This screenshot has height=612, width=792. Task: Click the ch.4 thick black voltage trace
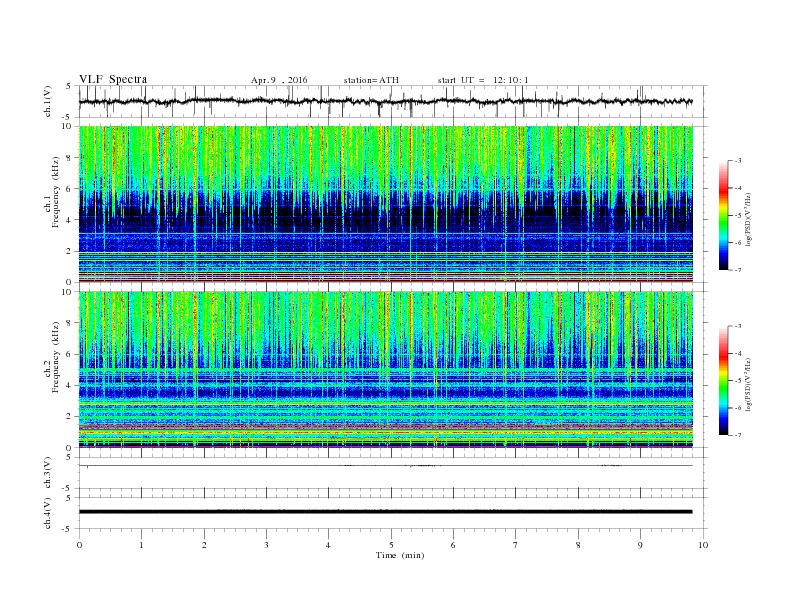coord(385,512)
